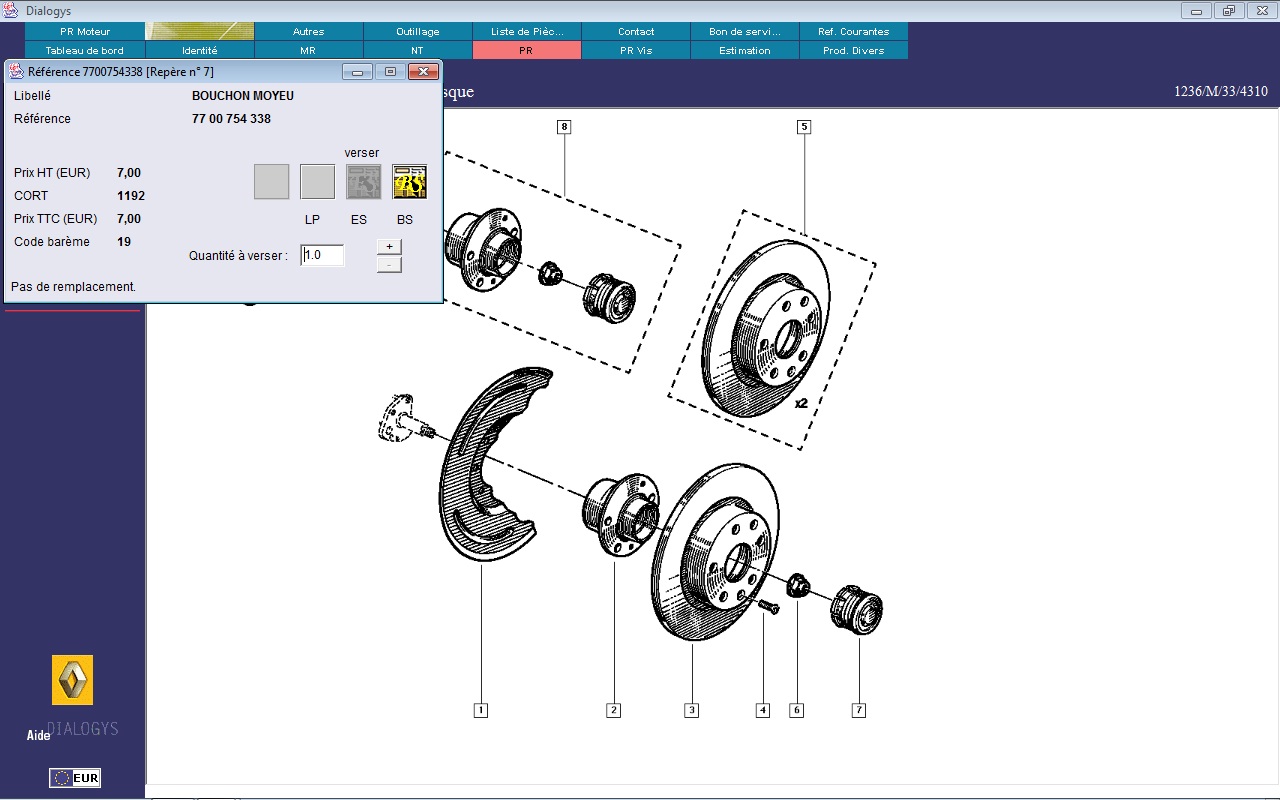Decrease quantity with the minus button
Screen dimensions: 1280x800
(389, 265)
